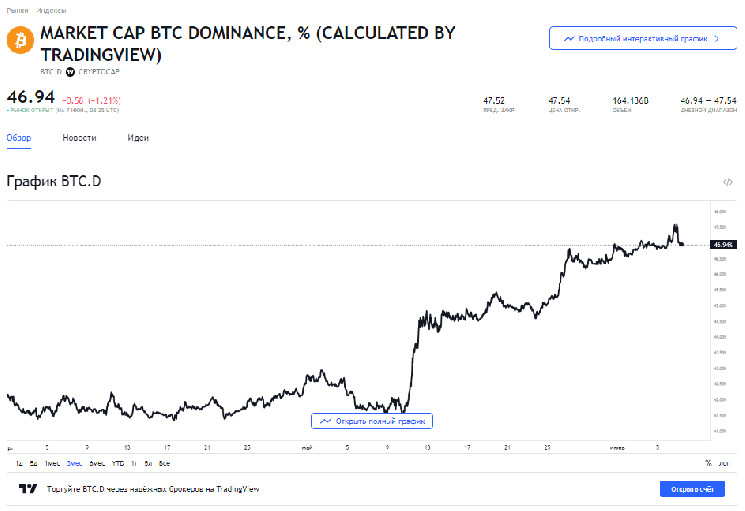
Task: Click the embed code icon above chart
Action: [x=728, y=182]
